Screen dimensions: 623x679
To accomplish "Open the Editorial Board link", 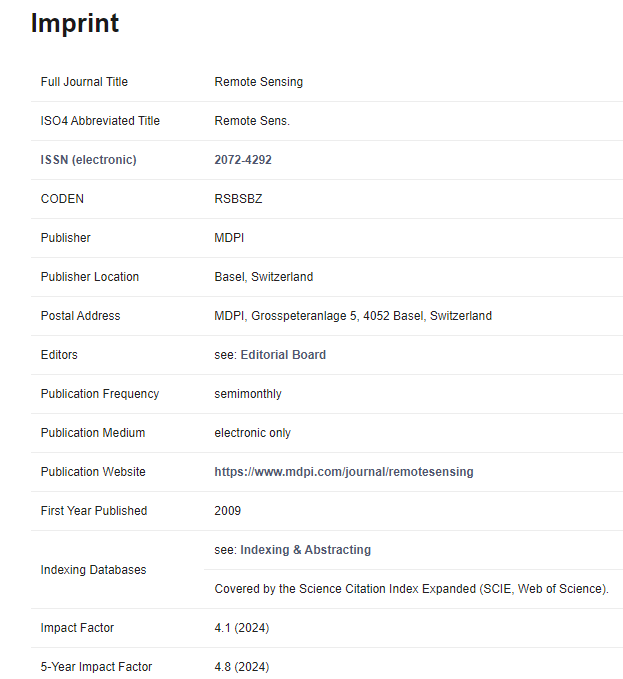I will tap(283, 355).
